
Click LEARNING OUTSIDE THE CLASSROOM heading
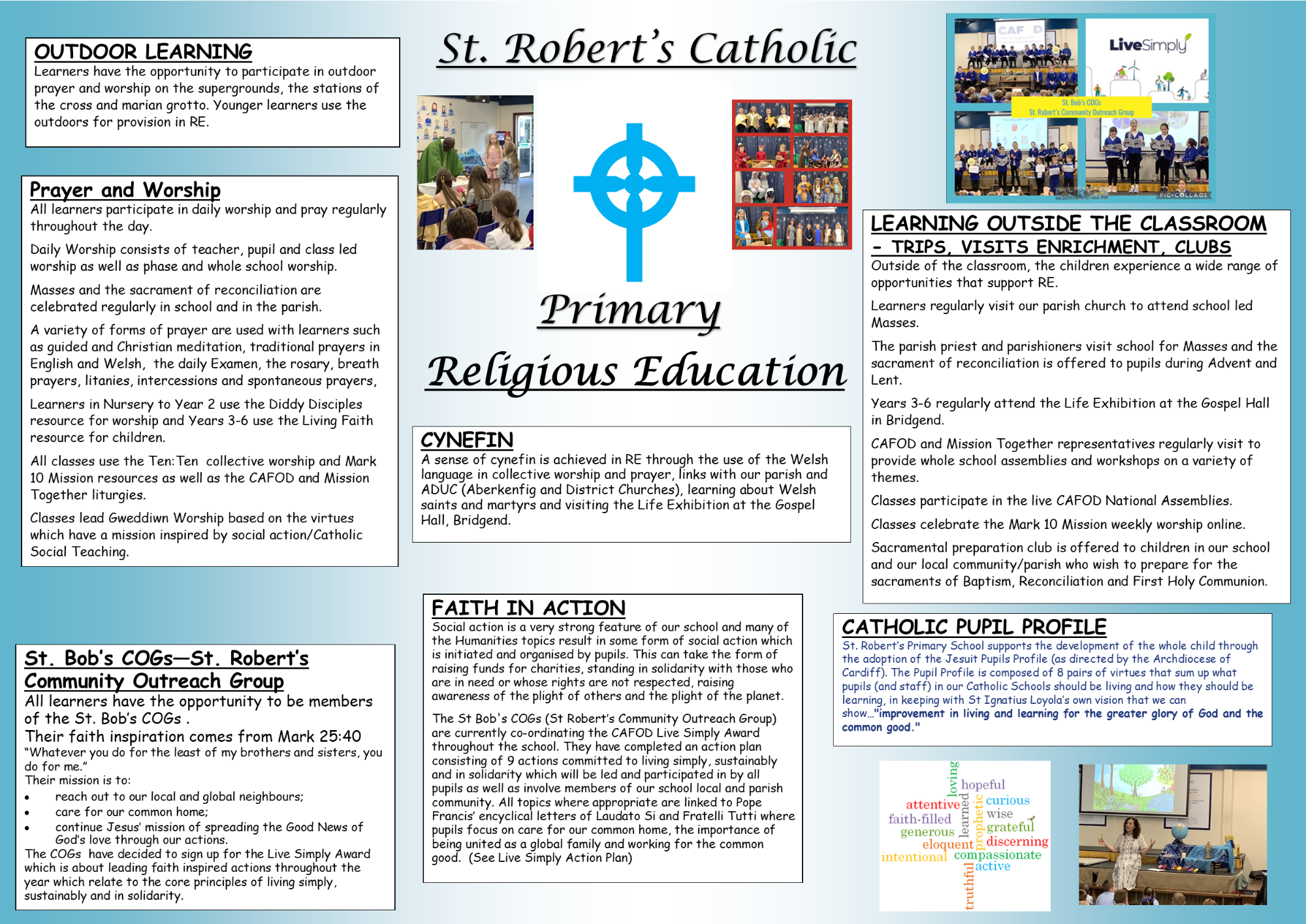pyautogui.click(x=1068, y=223)
